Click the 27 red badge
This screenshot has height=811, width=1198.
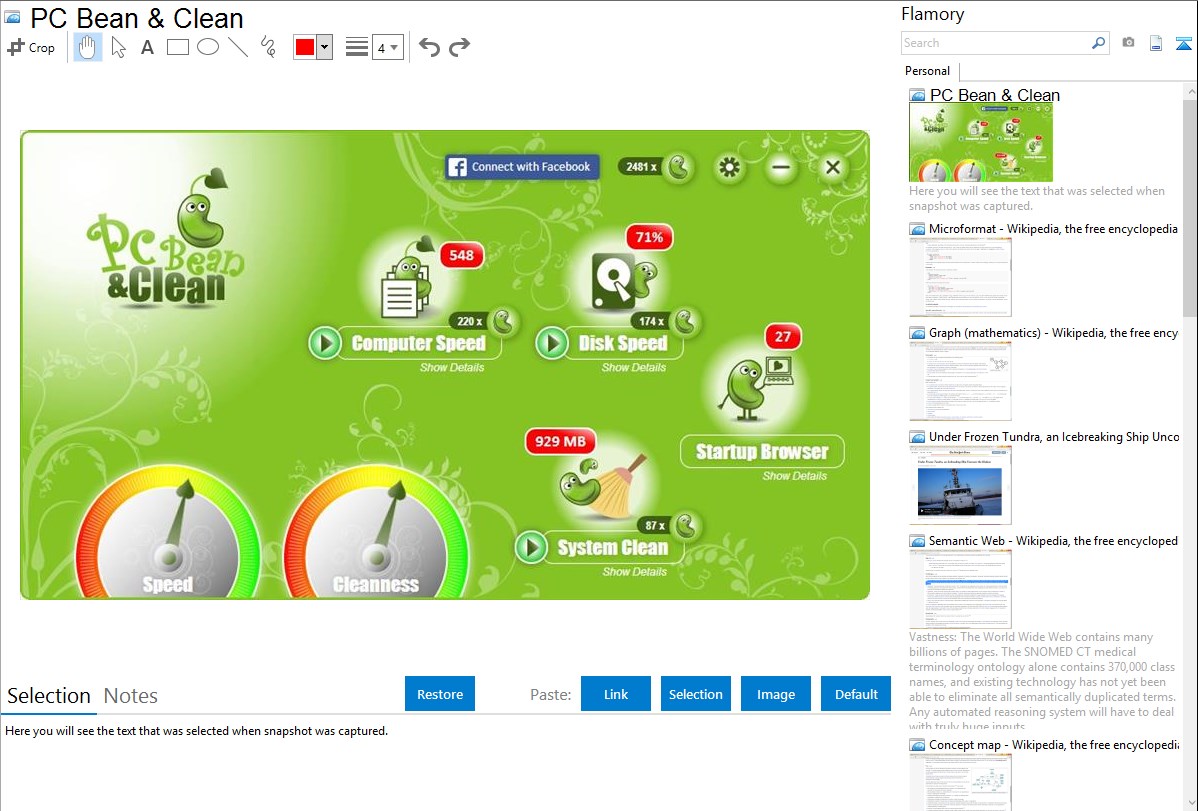click(x=783, y=336)
